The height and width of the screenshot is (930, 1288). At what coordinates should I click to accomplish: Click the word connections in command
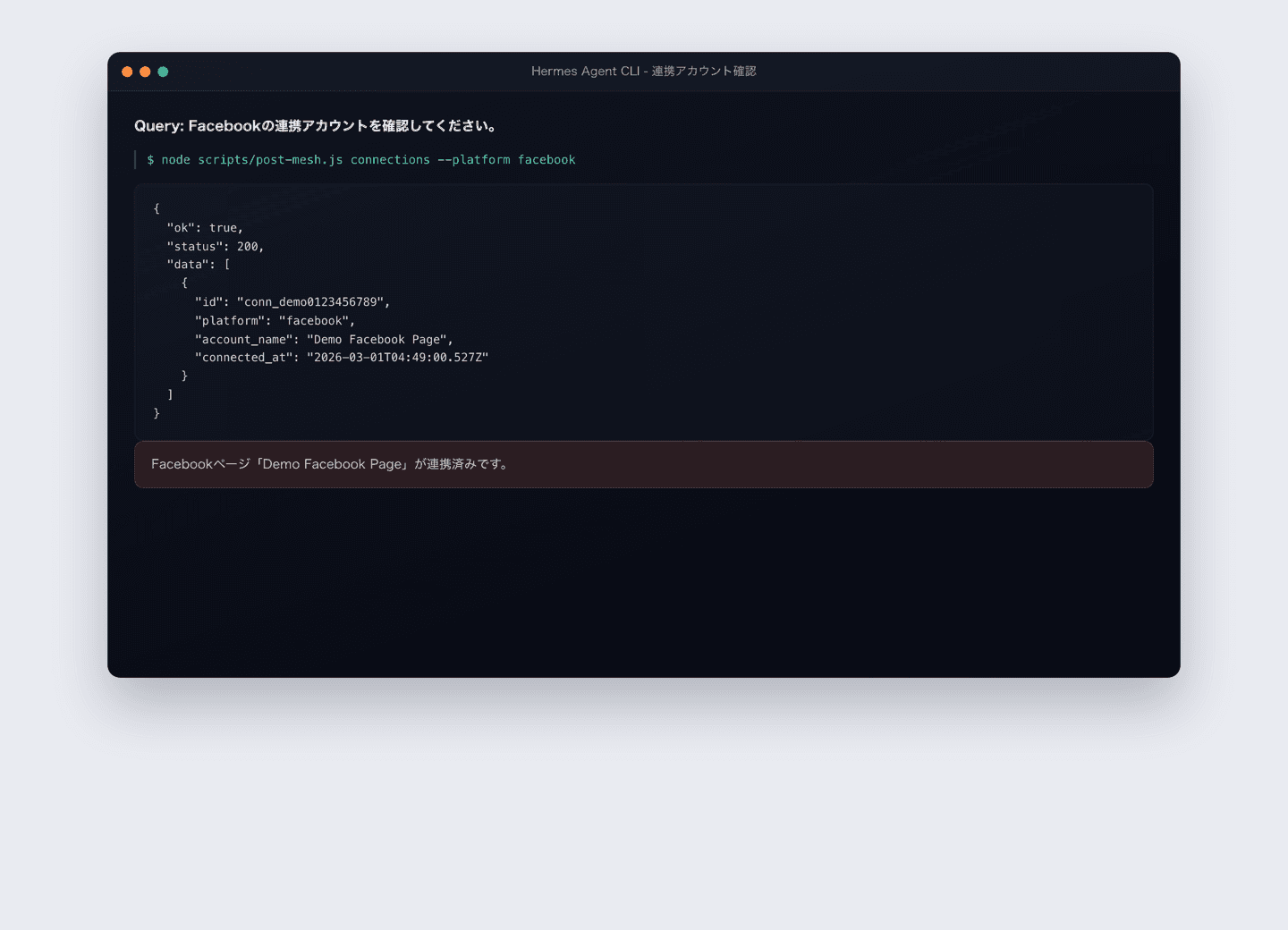(390, 160)
